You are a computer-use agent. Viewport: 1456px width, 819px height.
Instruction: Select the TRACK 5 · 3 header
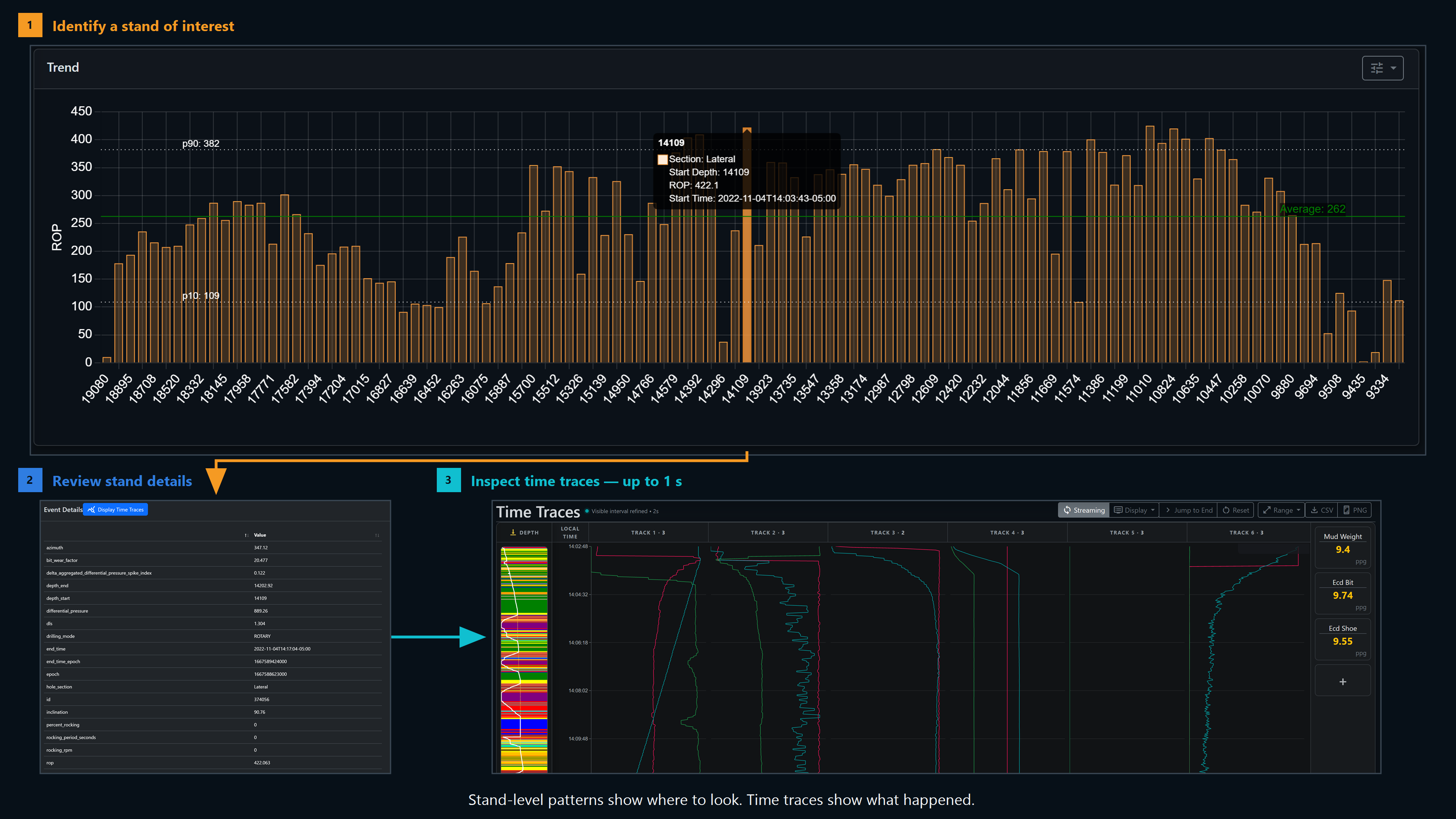pos(1127,532)
